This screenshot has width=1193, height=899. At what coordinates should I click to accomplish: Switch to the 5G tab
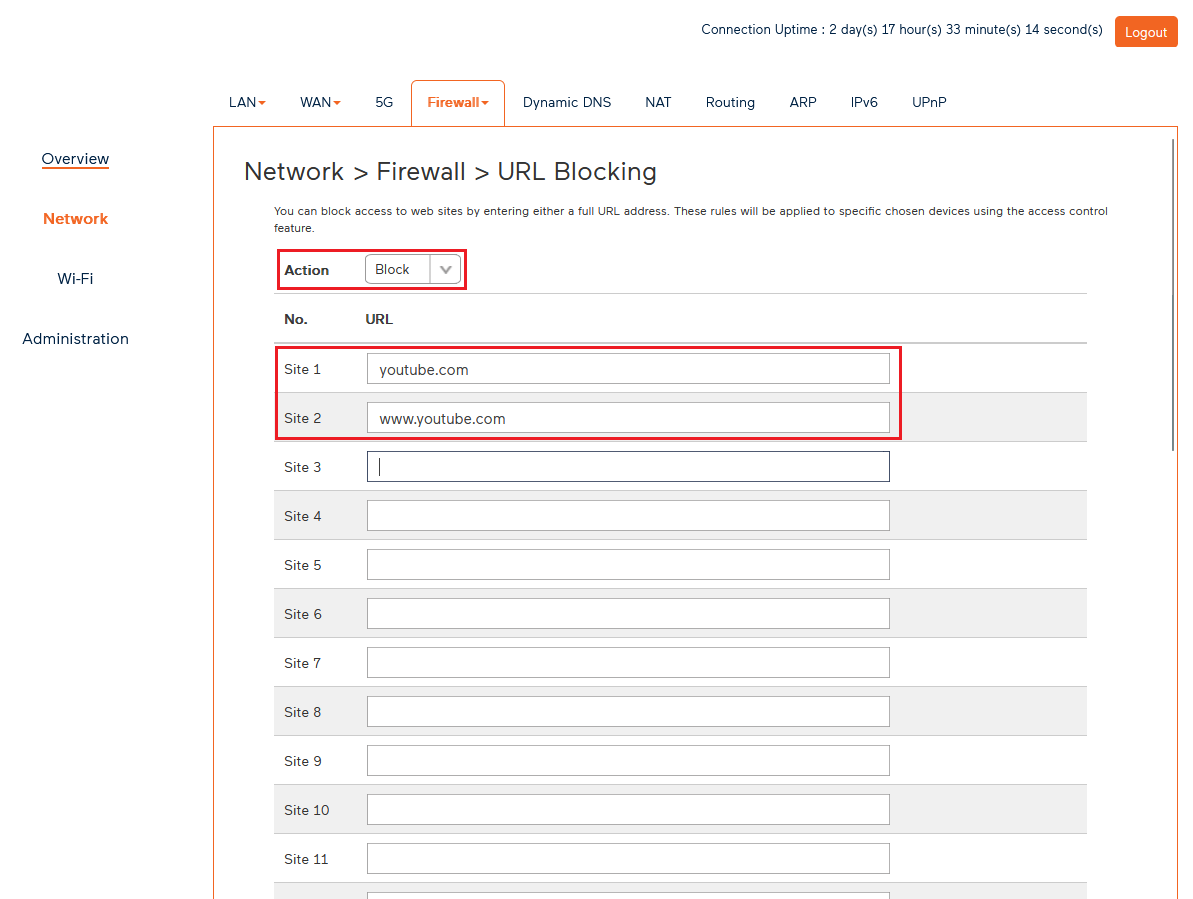[x=384, y=102]
